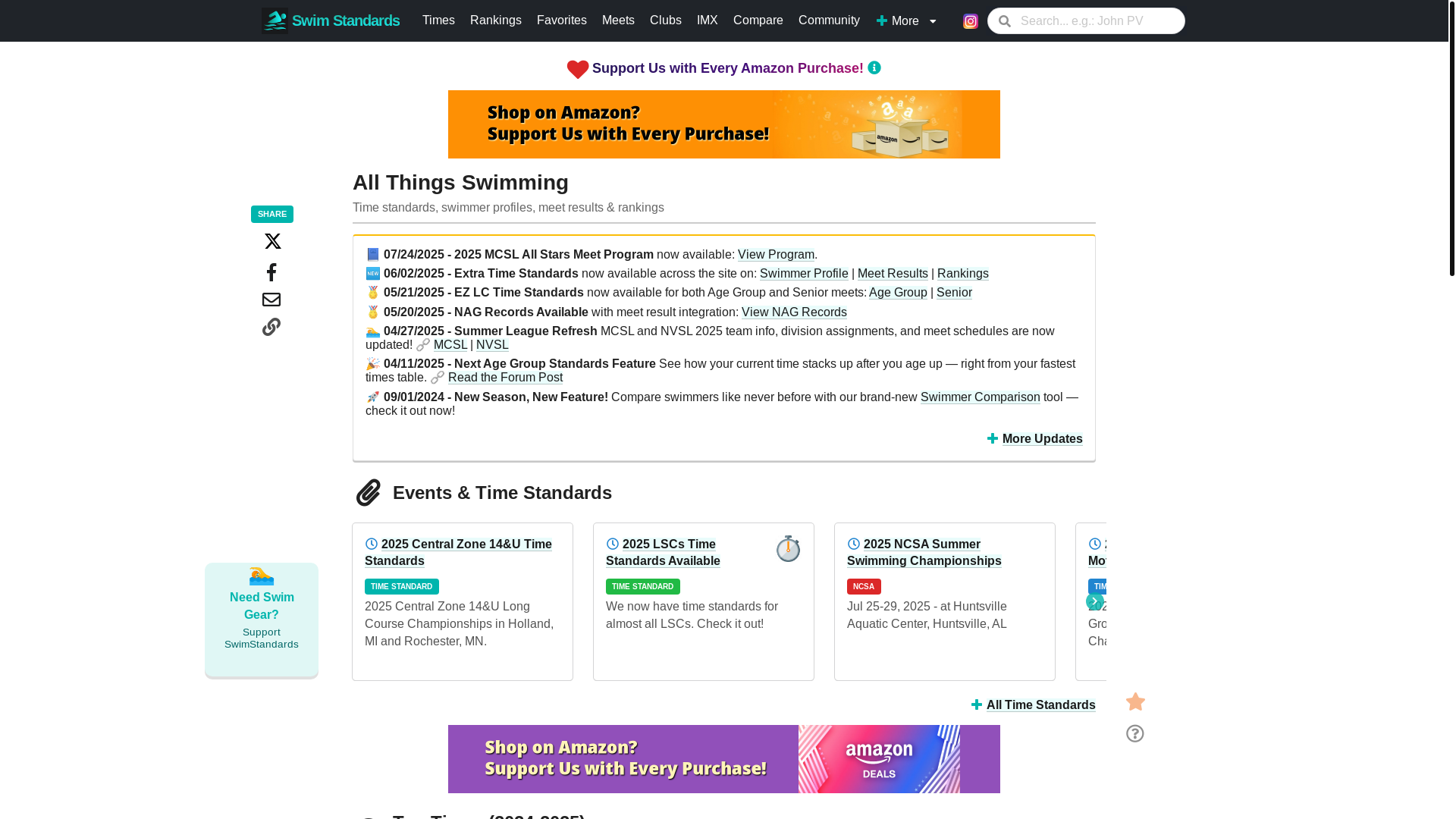Viewport: 1456px width, 819px height.
Task: Open 2025 NCSA Summer Swimming Championships
Action: tap(924, 553)
